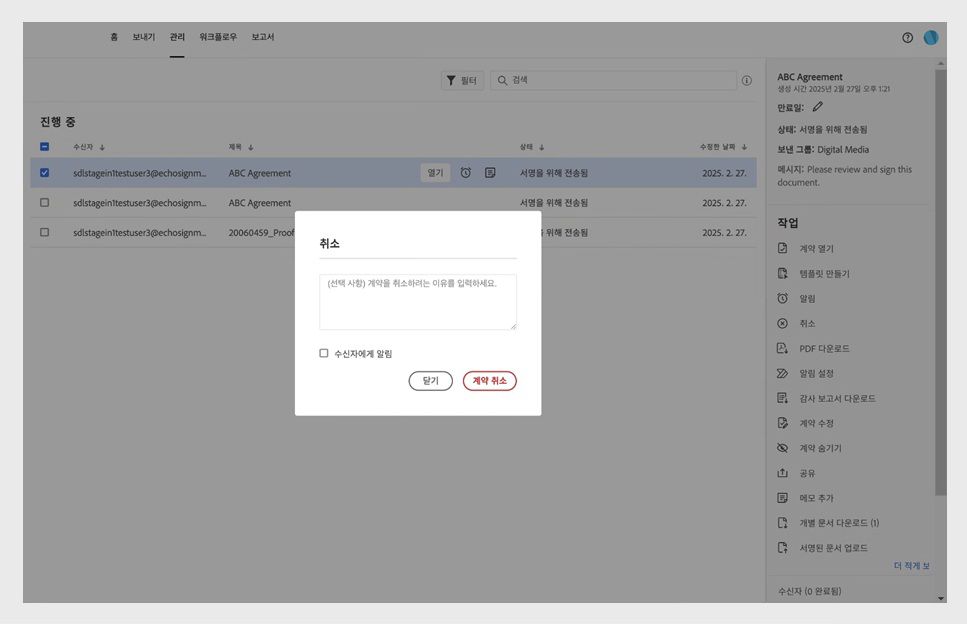The width and height of the screenshot is (967, 624).
Task: Expand 수신자 (0 완료됨) section
Action: pos(809,591)
